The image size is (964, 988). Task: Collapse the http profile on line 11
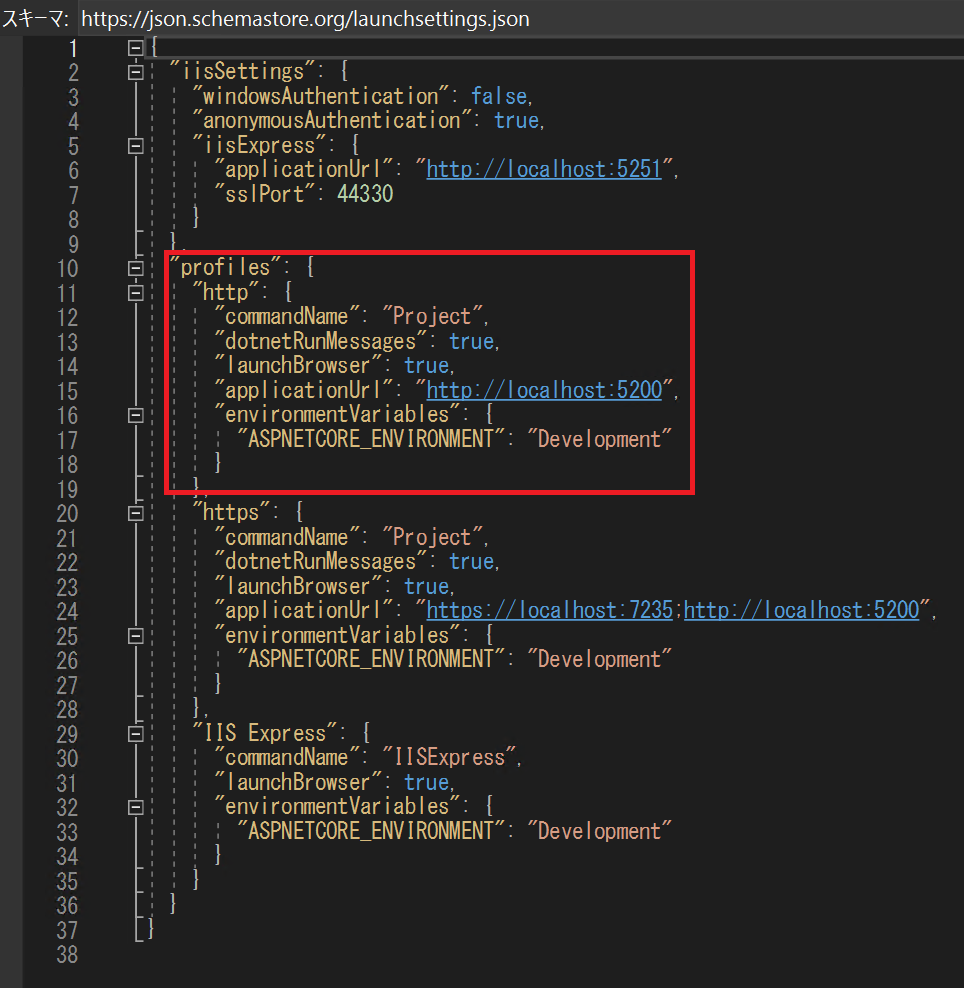(135, 293)
